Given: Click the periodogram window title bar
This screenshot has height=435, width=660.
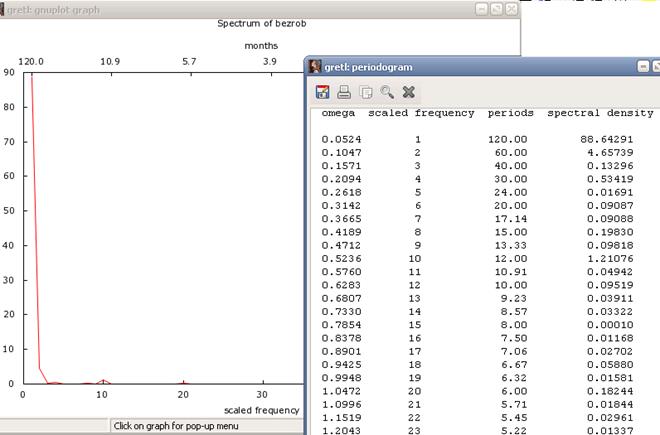Looking at the screenshot, I should (x=482, y=67).
